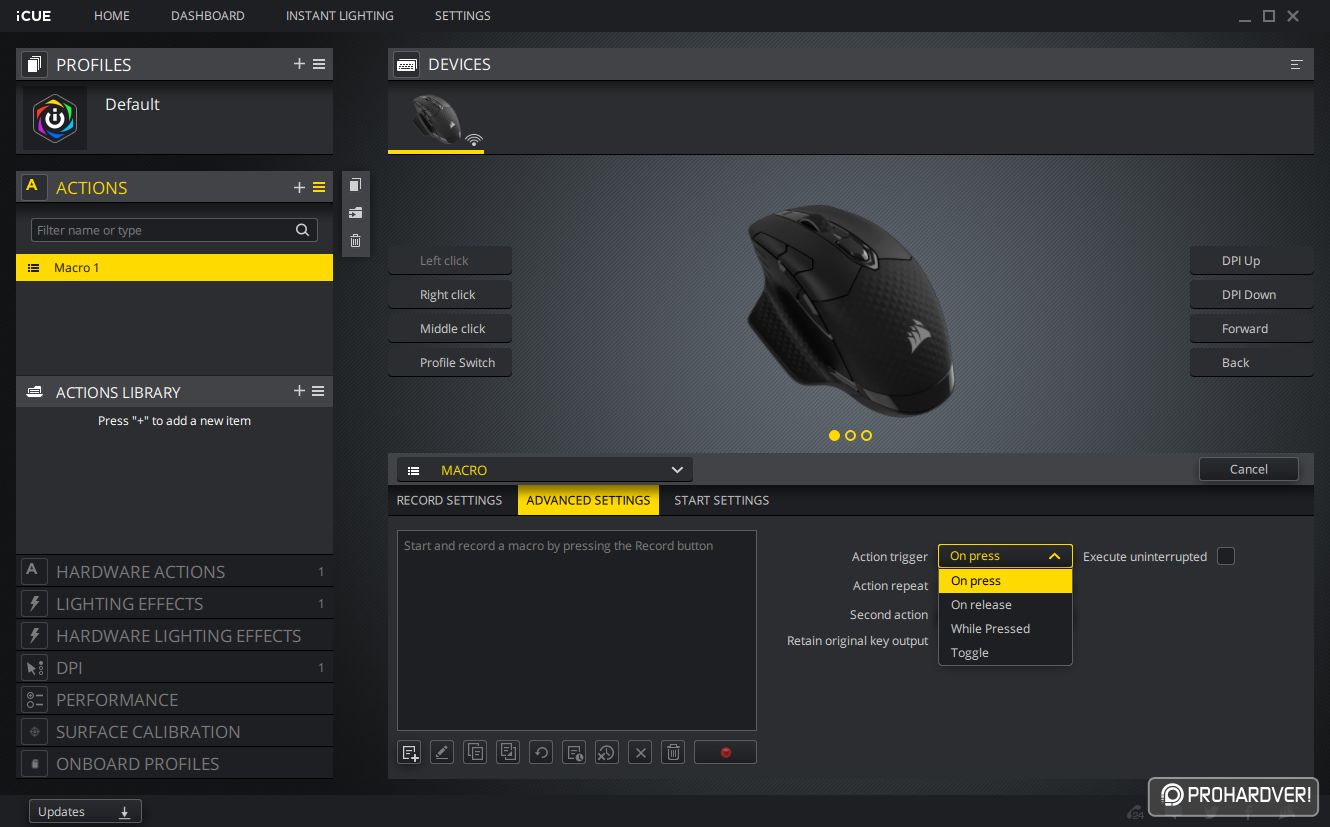Select the Middle click mouse button
Screen dimensions: 1330x827
tap(450, 329)
